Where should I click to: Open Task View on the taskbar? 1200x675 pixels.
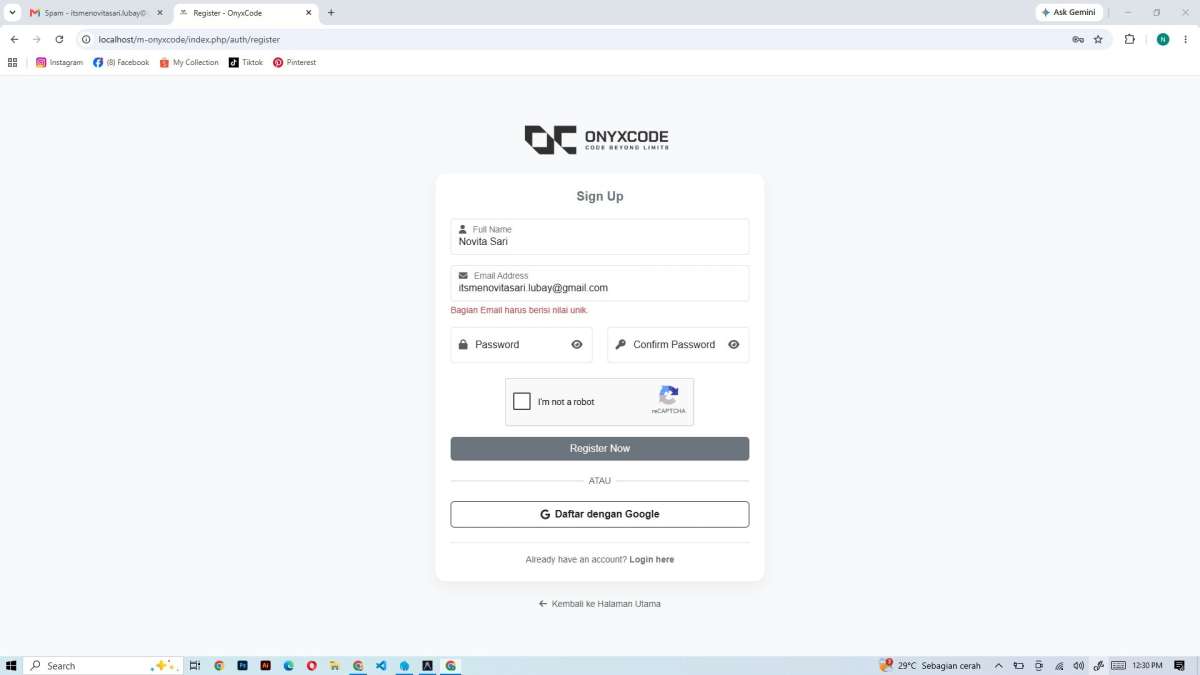point(195,666)
